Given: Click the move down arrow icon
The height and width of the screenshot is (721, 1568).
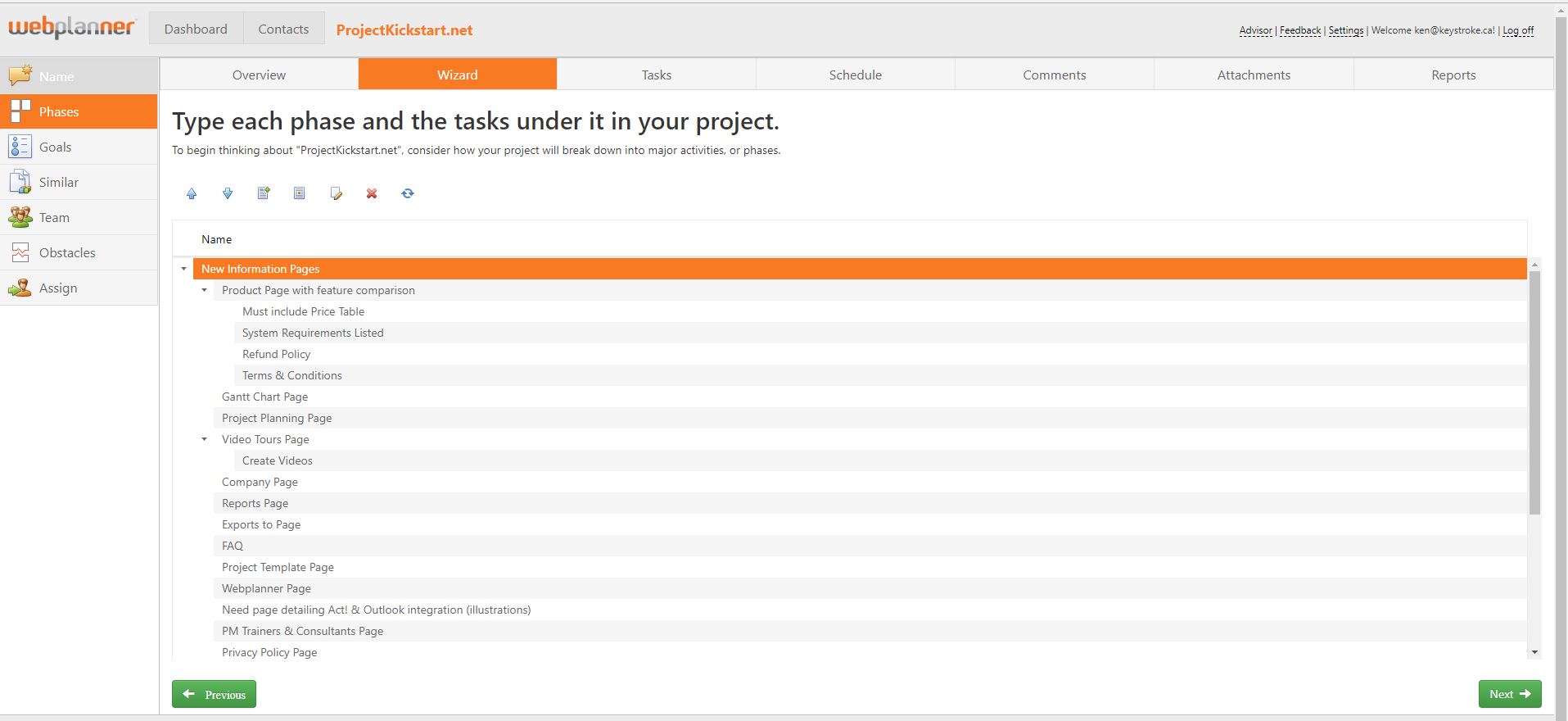Looking at the screenshot, I should 228,193.
